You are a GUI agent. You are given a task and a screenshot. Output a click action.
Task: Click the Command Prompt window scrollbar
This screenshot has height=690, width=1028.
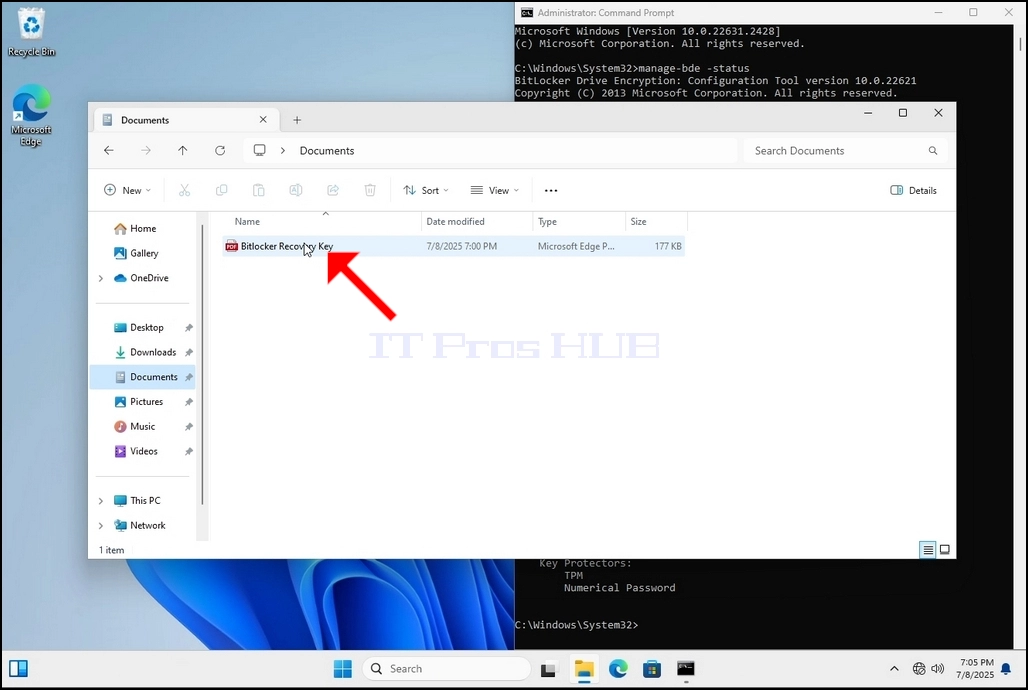tap(1020, 43)
